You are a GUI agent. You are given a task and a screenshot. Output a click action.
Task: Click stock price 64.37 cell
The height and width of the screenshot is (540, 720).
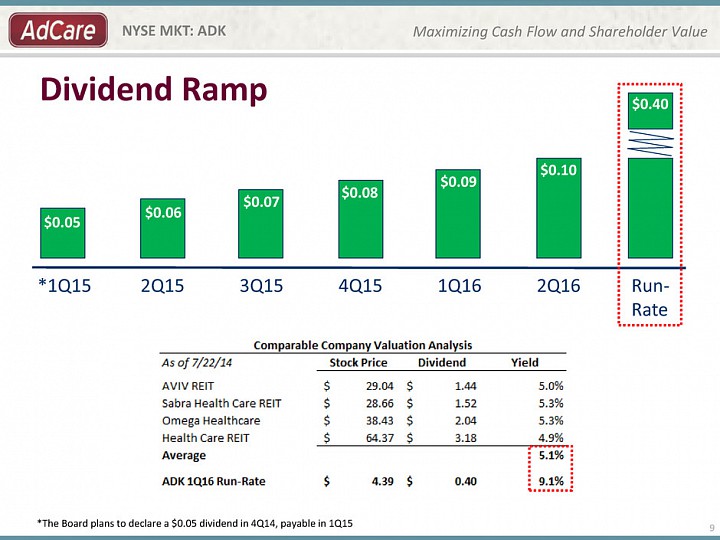click(x=380, y=438)
